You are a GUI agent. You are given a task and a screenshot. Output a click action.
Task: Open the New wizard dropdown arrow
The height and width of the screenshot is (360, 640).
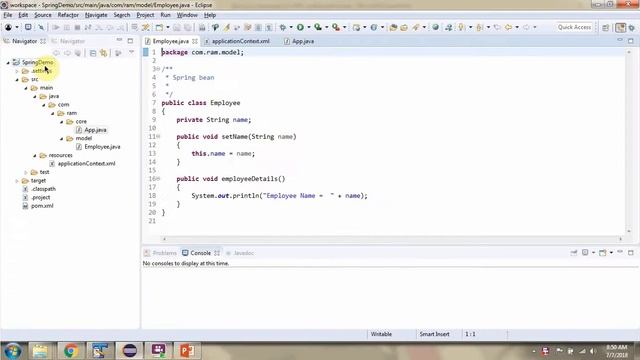(168, 27)
